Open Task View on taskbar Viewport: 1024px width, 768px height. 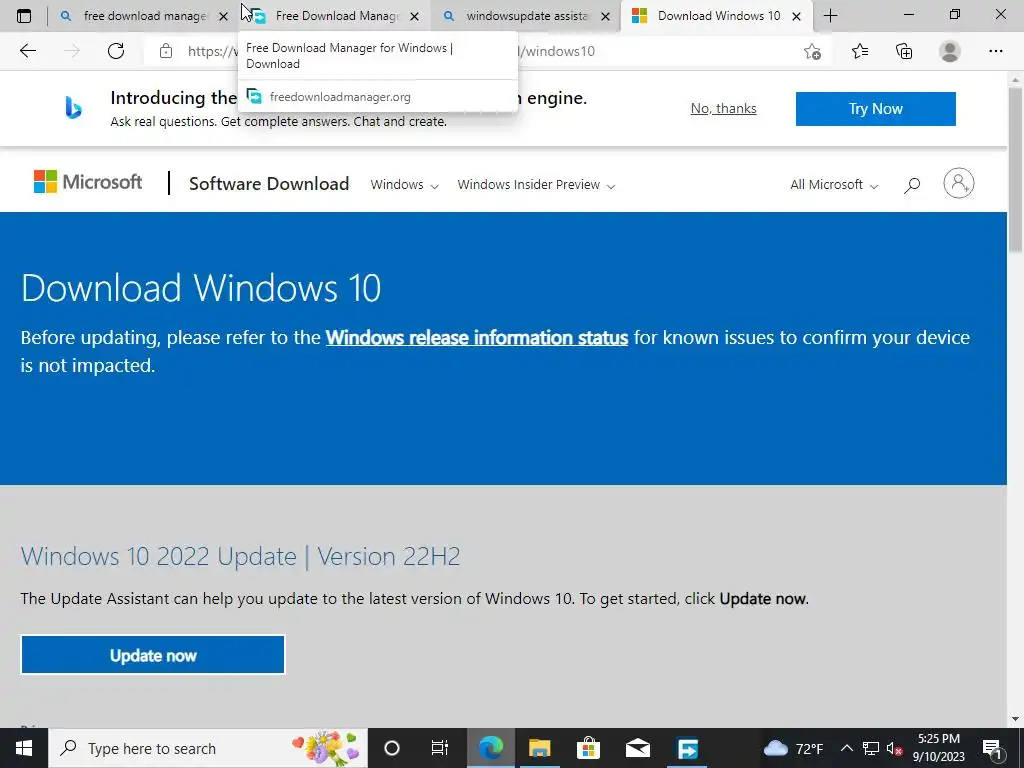440,748
